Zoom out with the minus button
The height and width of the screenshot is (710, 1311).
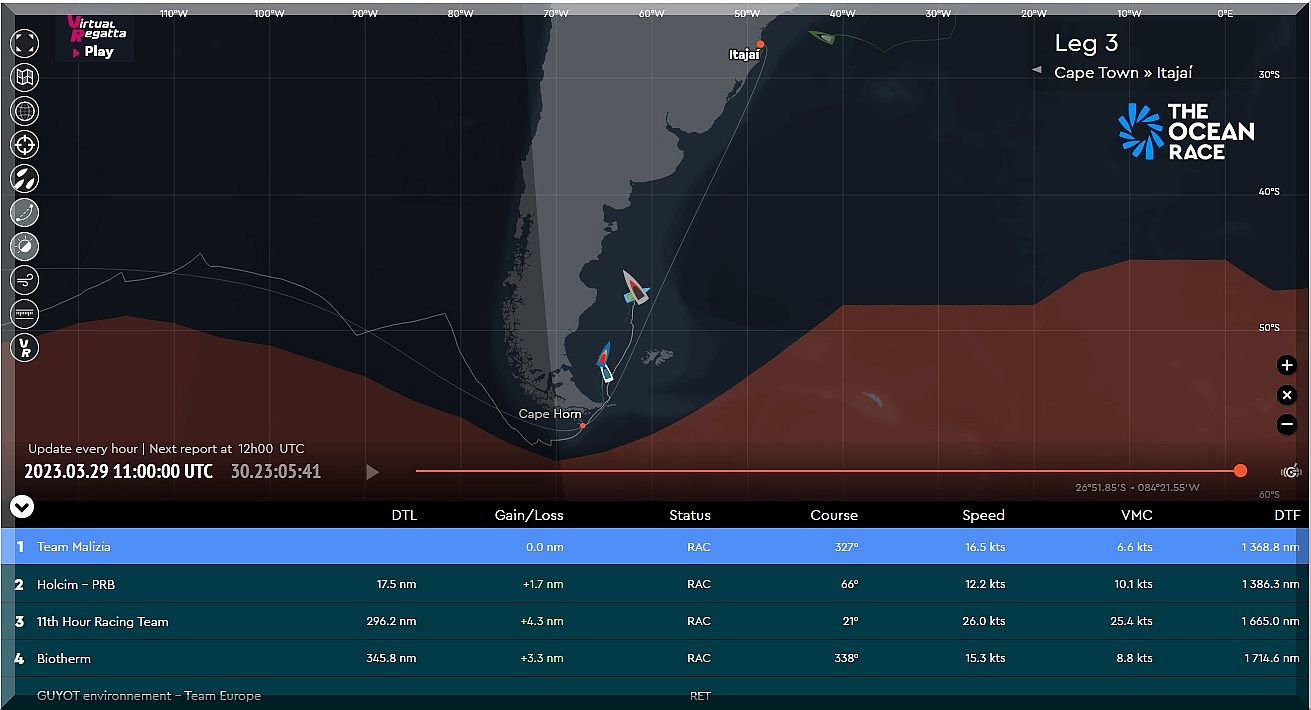1287,424
